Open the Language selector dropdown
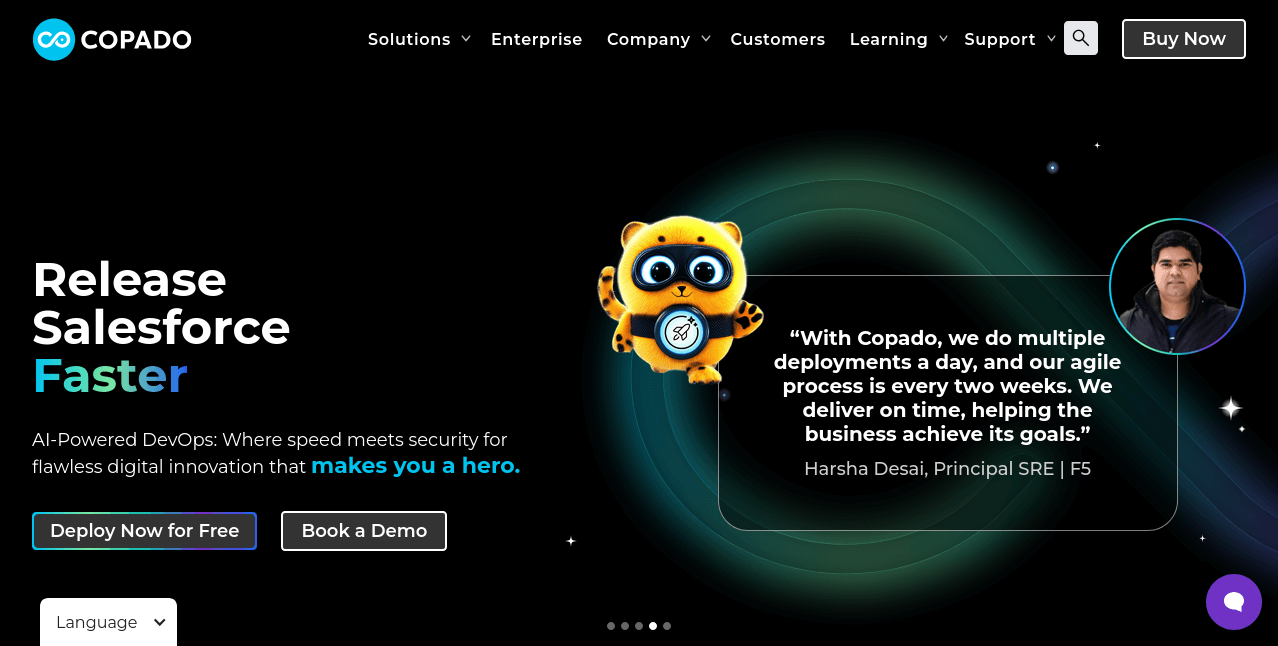Image resolution: width=1278 pixels, height=646 pixels. pos(109,622)
